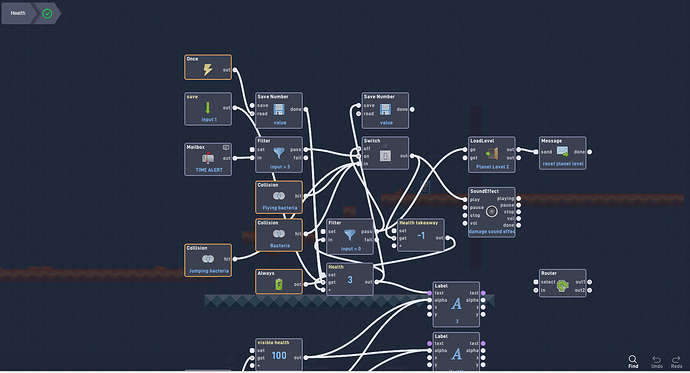Click the 'pass' port on 'input > 3' Filter
The width and height of the screenshot is (690, 373).
[x=306, y=150]
